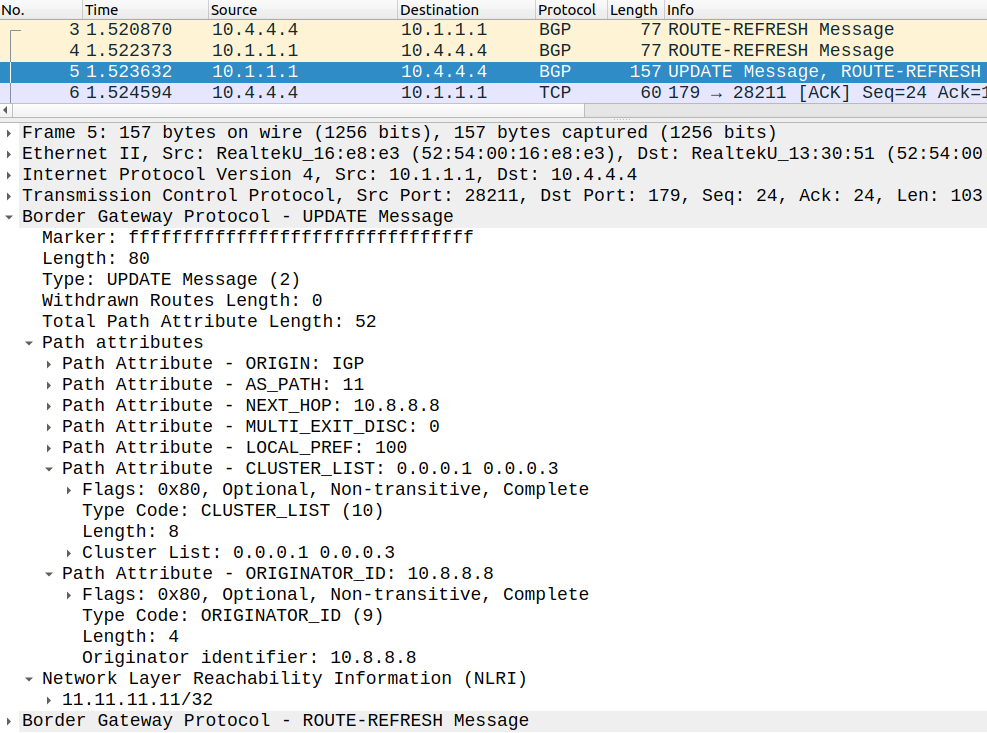
Task: Select Withdrawn Routes Length: 0 field
Action: point(182,300)
